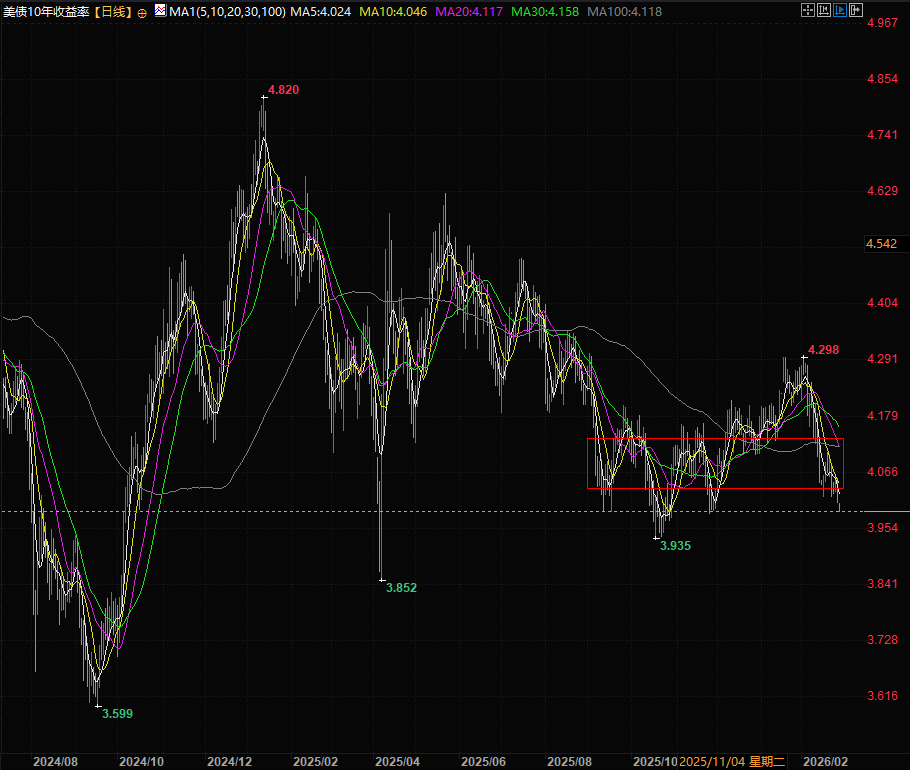Click the highlighted 4.542 price axis label
The width and height of the screenshot is (910, 770).
coord(881,244)
